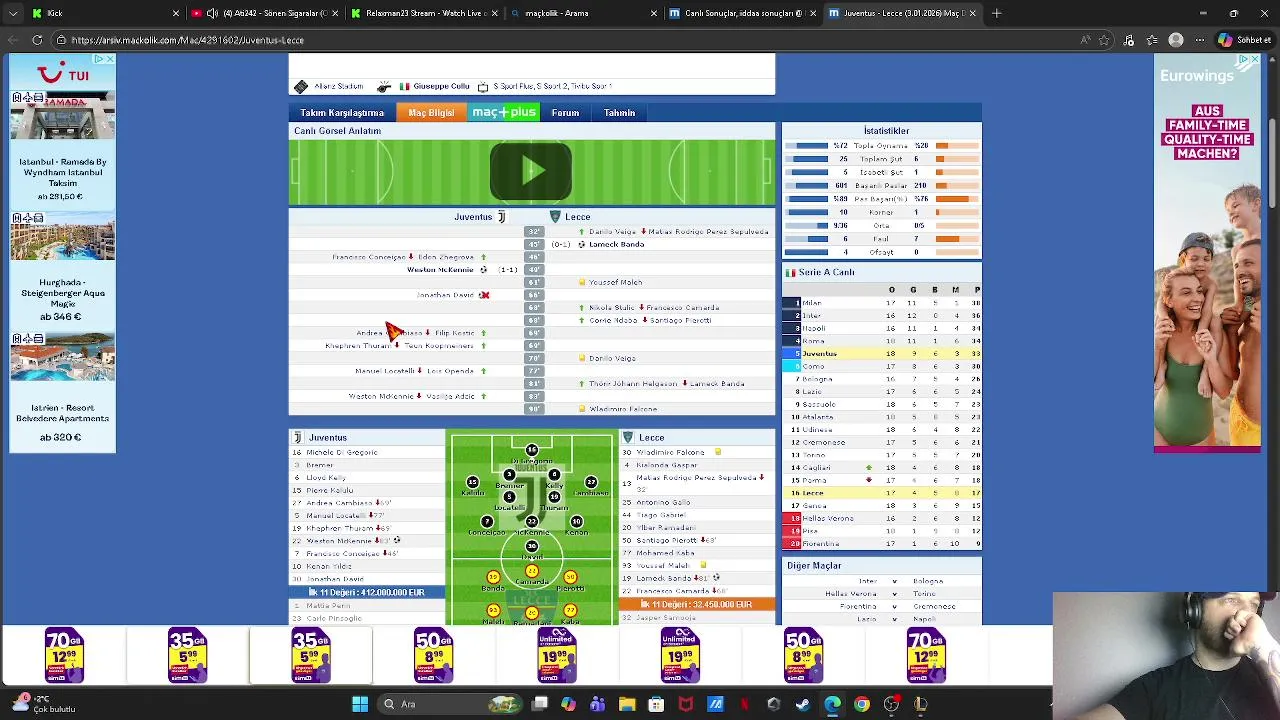Open Netflix from the taskbar

tap(744, 704)
